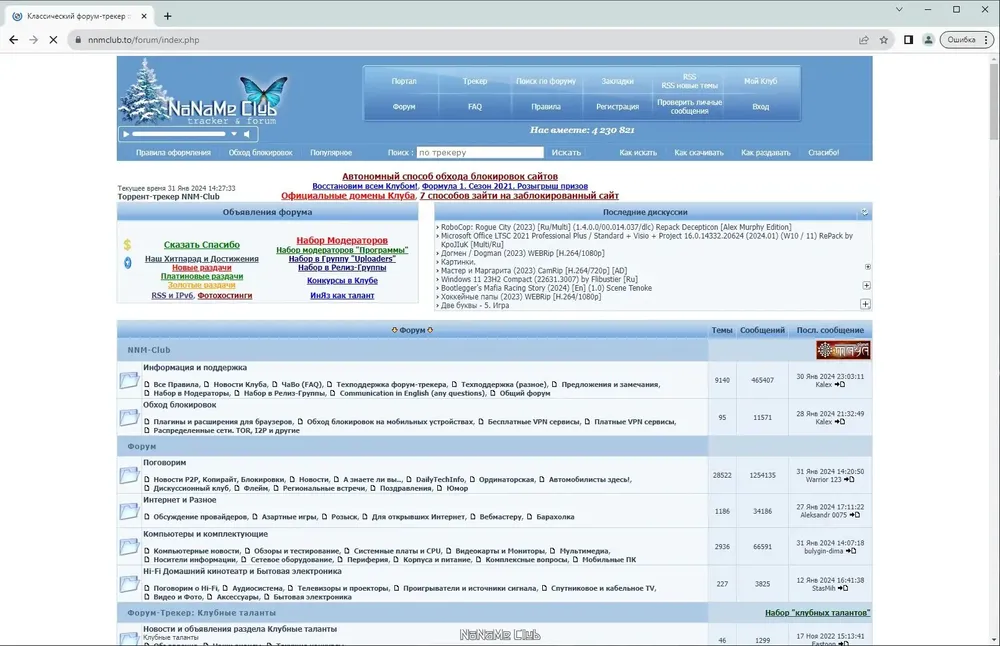Click folder icon of Интернет и Разное

pos(129,511)
